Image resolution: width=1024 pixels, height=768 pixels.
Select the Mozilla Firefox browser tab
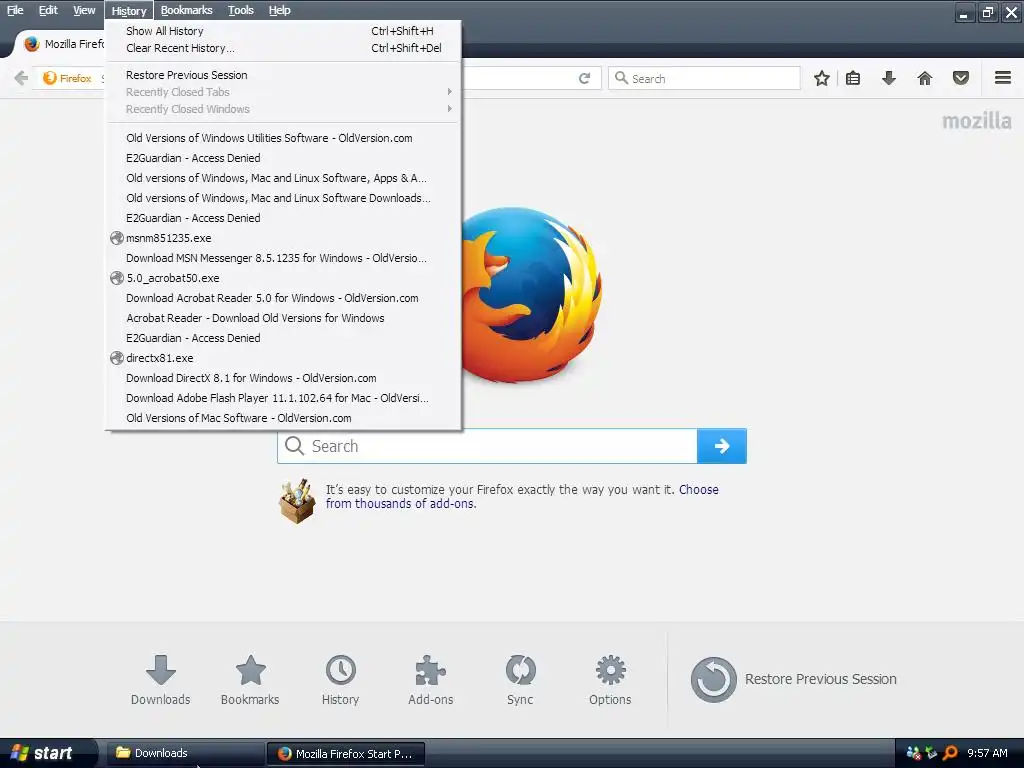62,44
